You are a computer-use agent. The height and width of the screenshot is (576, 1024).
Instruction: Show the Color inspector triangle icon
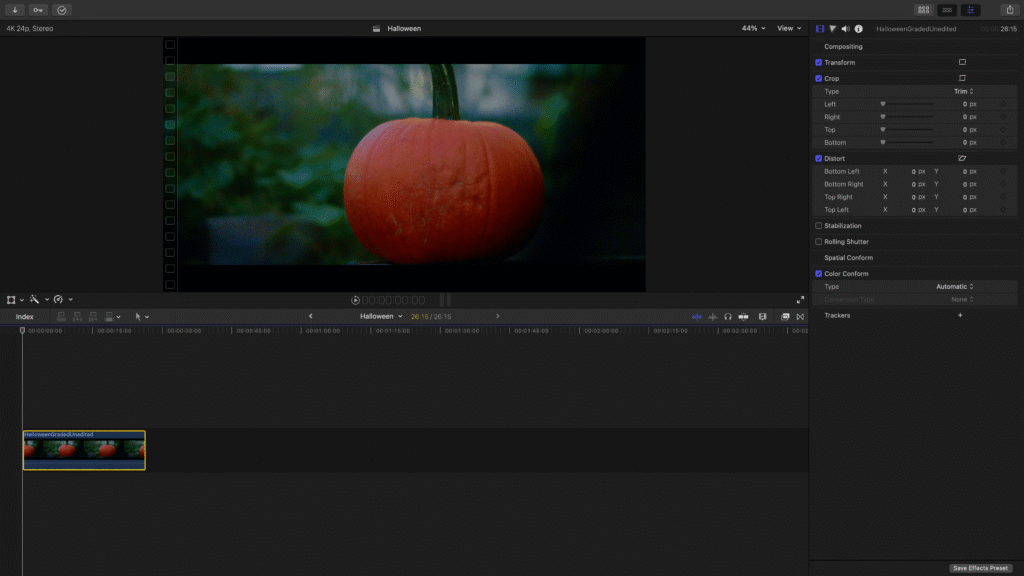(x=832, y=29)
